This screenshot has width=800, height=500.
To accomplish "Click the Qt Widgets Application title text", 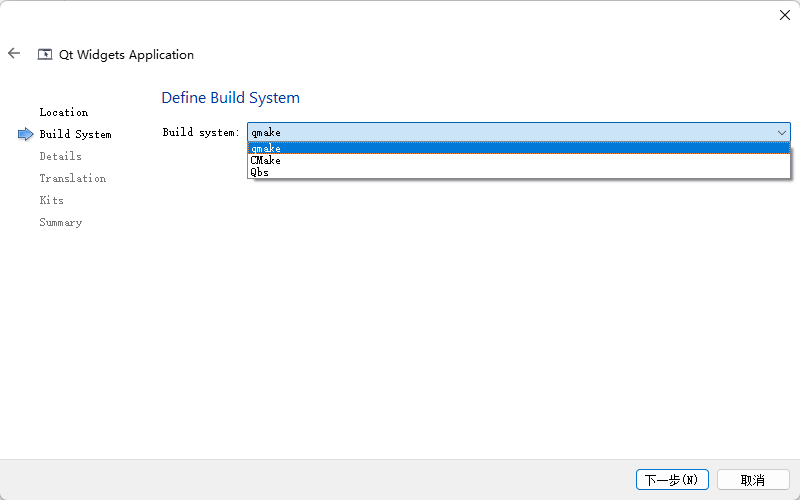I will pos(126,55).
